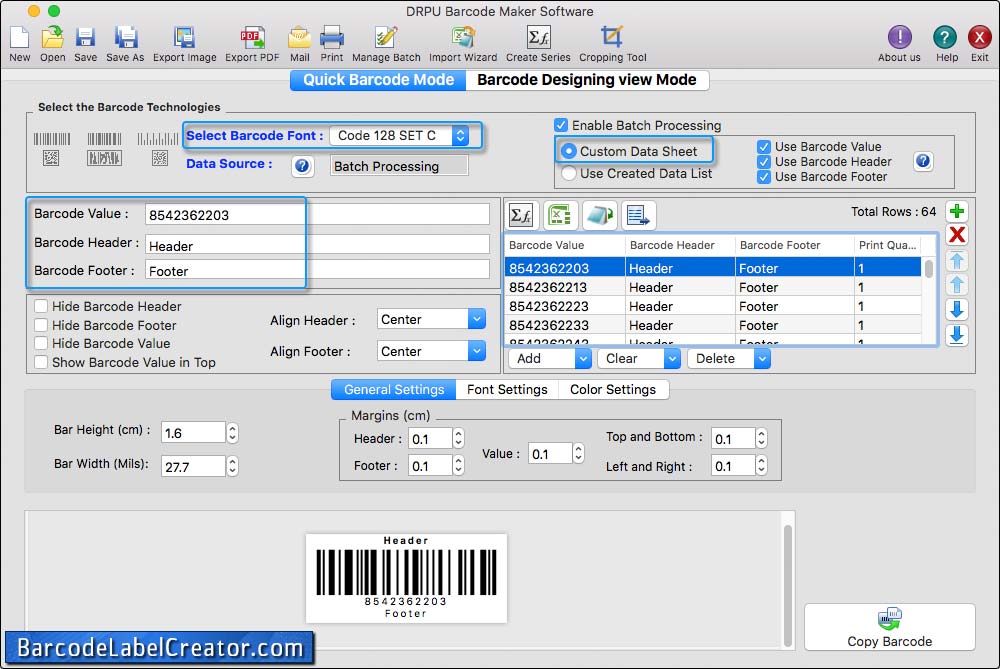
Task: Open a file with the Open icon
Action: click(x=52, y=43)
